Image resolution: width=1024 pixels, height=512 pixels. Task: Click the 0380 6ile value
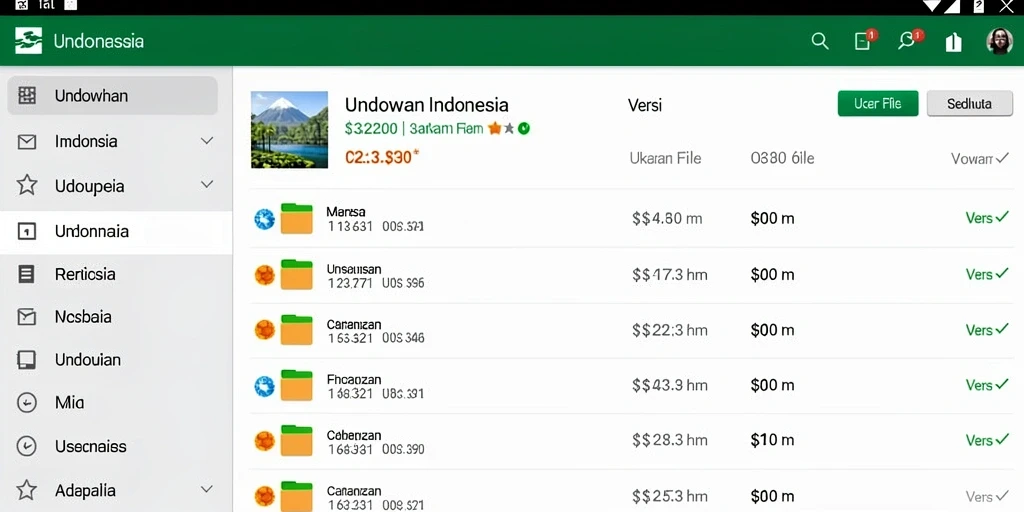coord(782,158)
